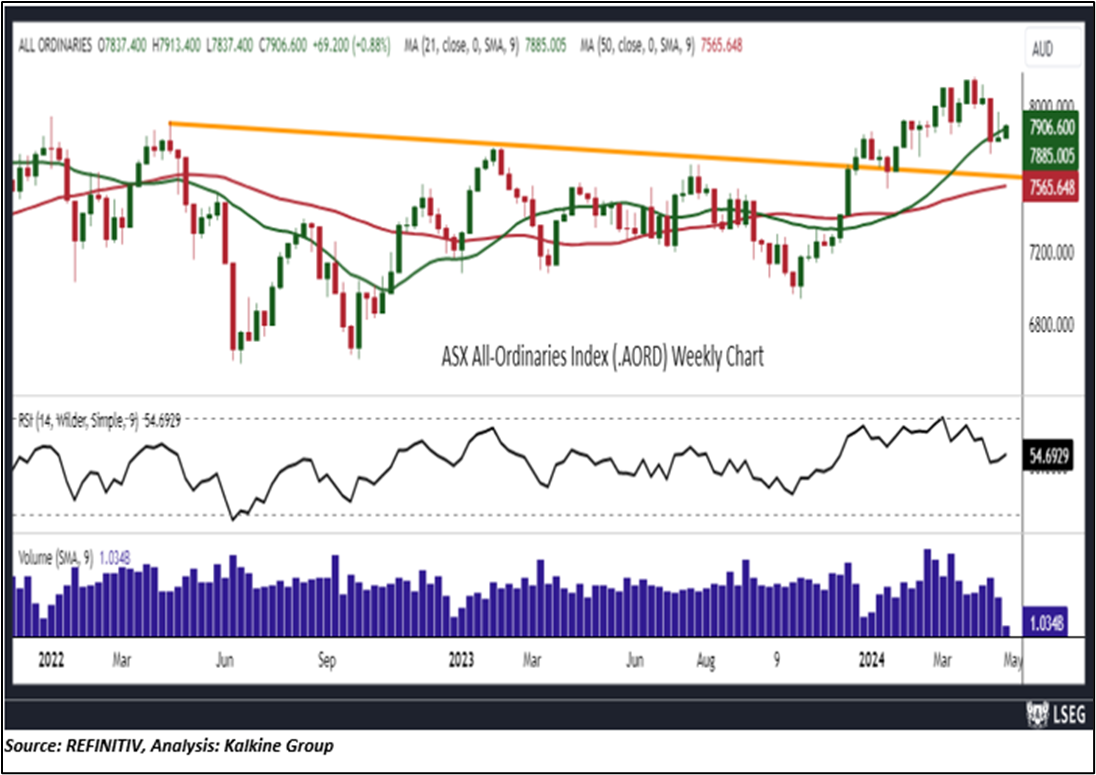Viewport: 1096px width, 775px height.
Task: Click the May time axis label
Action: click(x=1012, y=660)
